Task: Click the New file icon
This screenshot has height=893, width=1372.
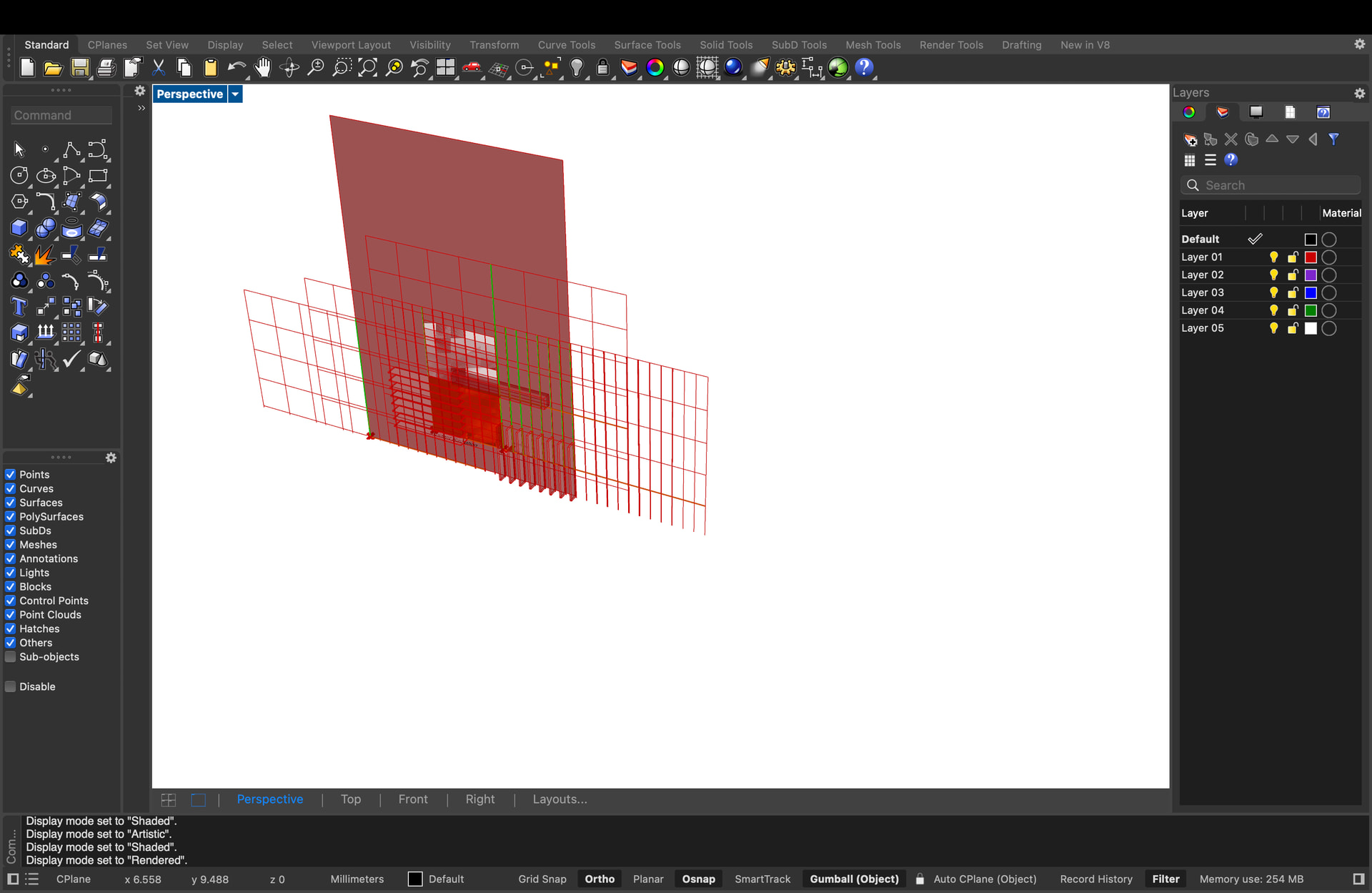Action: 27,68
